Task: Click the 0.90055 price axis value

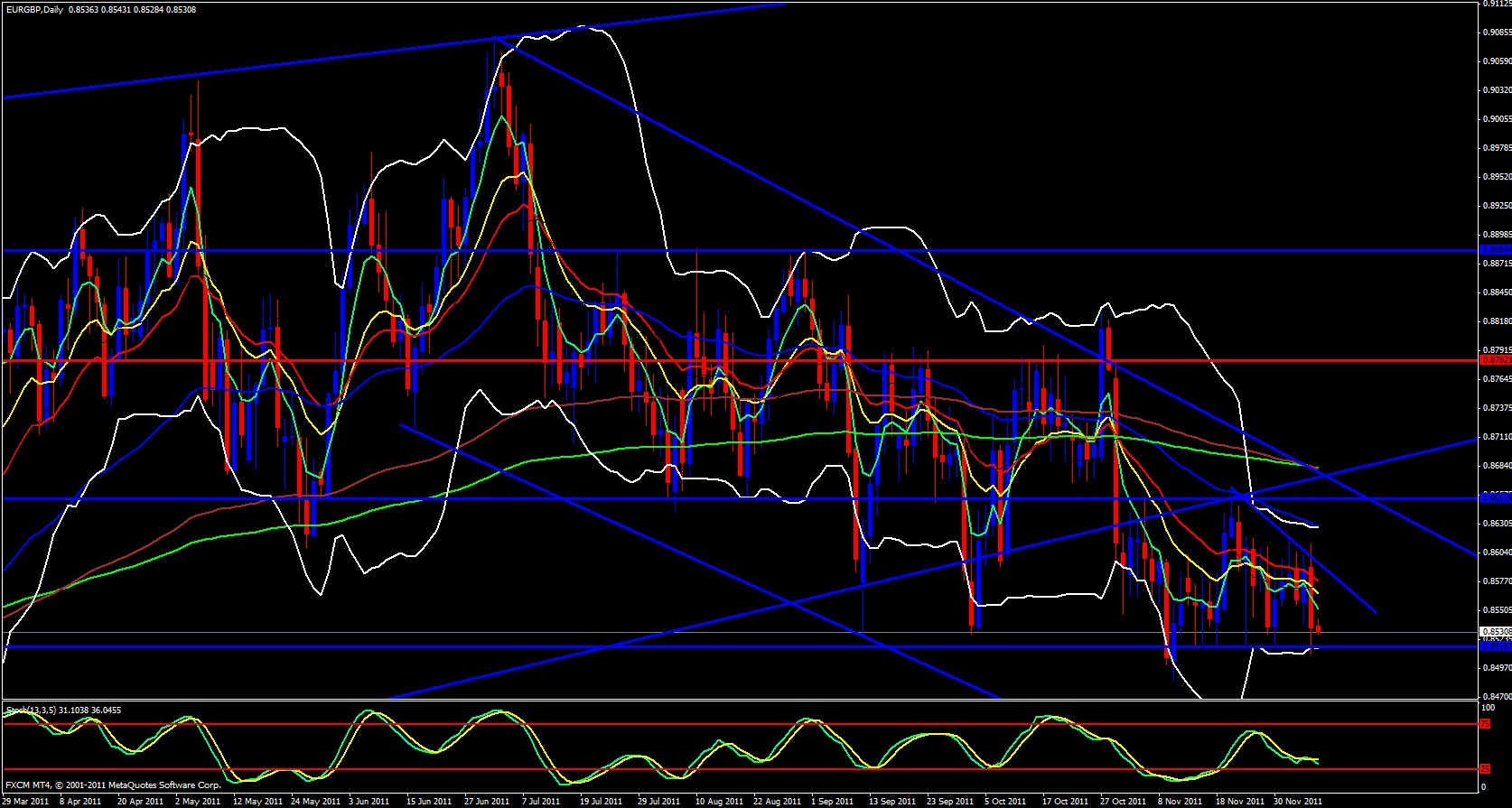Action: [1496, 119]
